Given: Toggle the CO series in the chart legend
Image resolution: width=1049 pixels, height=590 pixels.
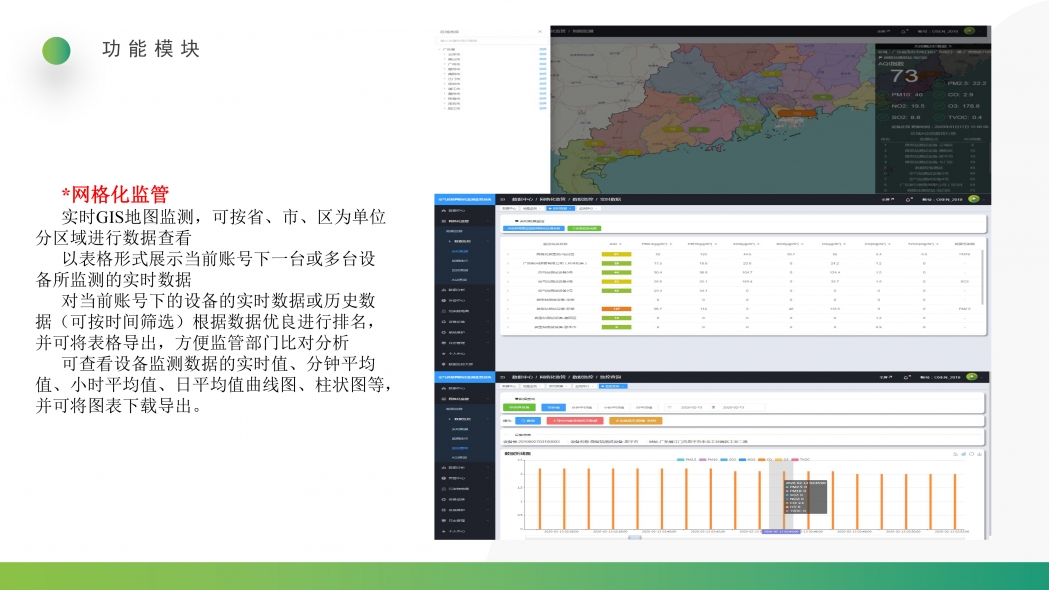Looking at the screenshot, I should click(764, 460).
